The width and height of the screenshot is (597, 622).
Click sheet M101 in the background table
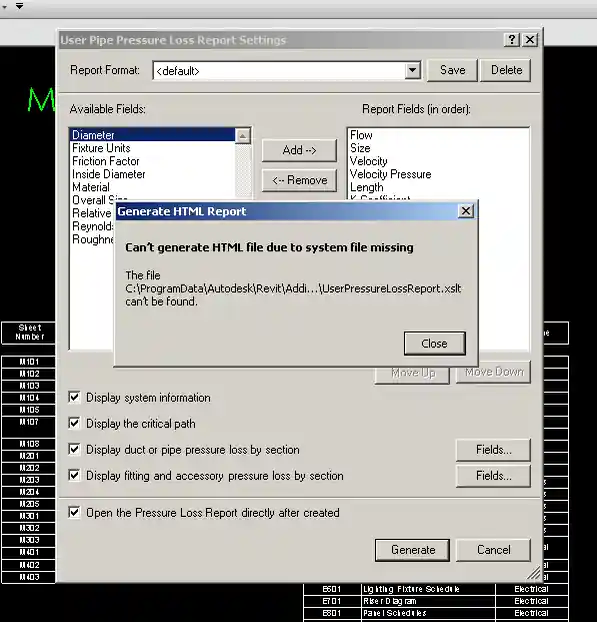29,362
